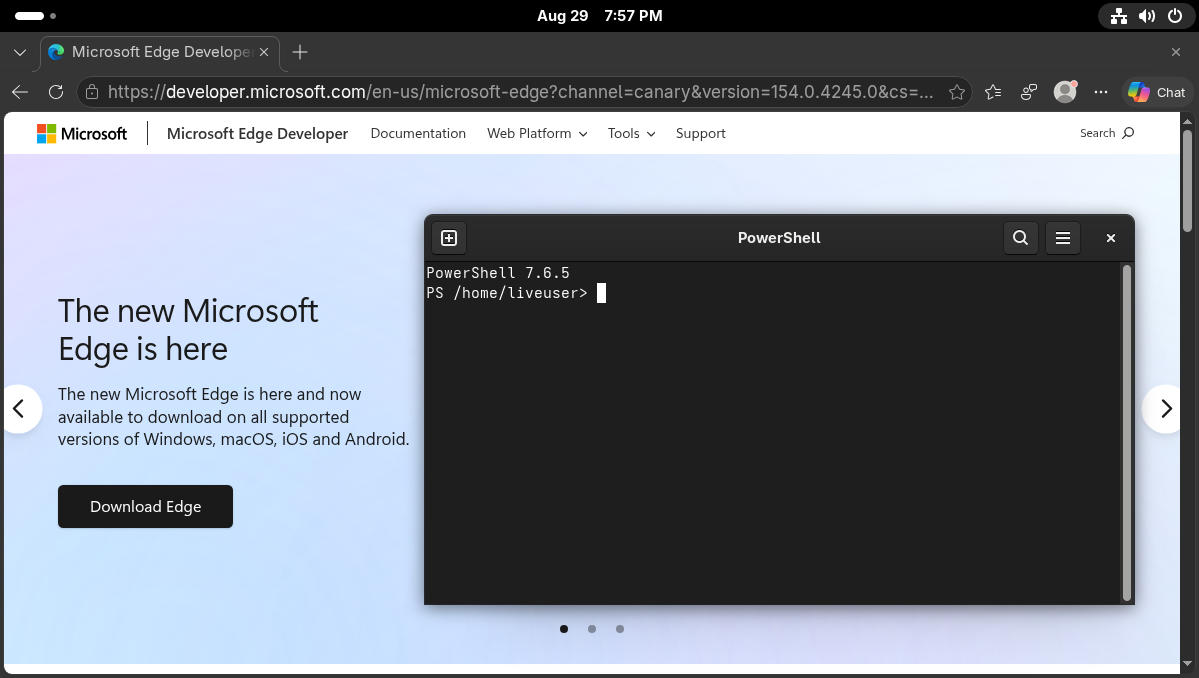1199x678 pixels.
Task: Click the Edge address bar URL
Action: (x=520, y=92)
